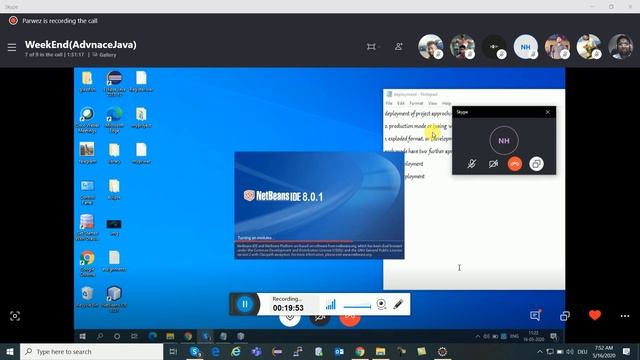Open Notepad Edit menu
The height and width of the screenshot is (360, 640).
401,103
